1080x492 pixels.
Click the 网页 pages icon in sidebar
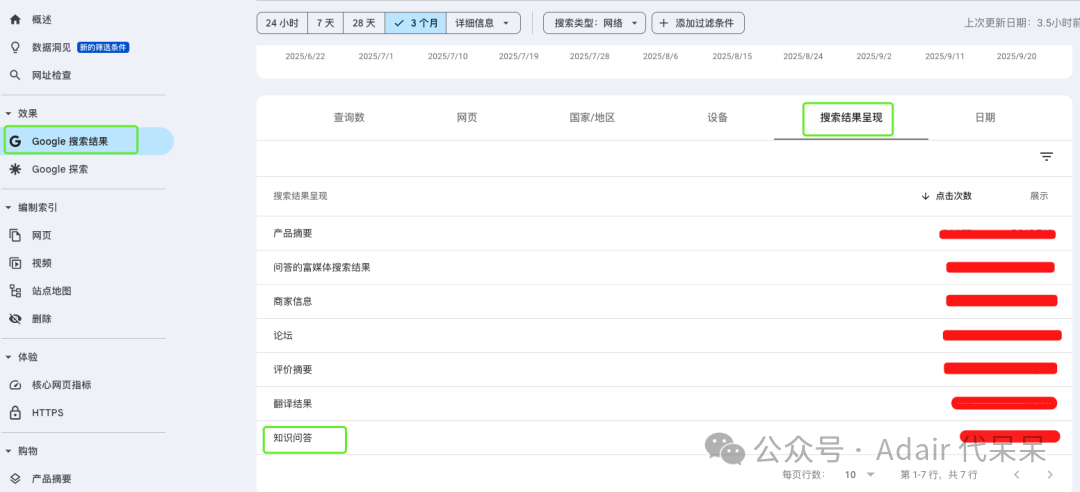point(15,236)
